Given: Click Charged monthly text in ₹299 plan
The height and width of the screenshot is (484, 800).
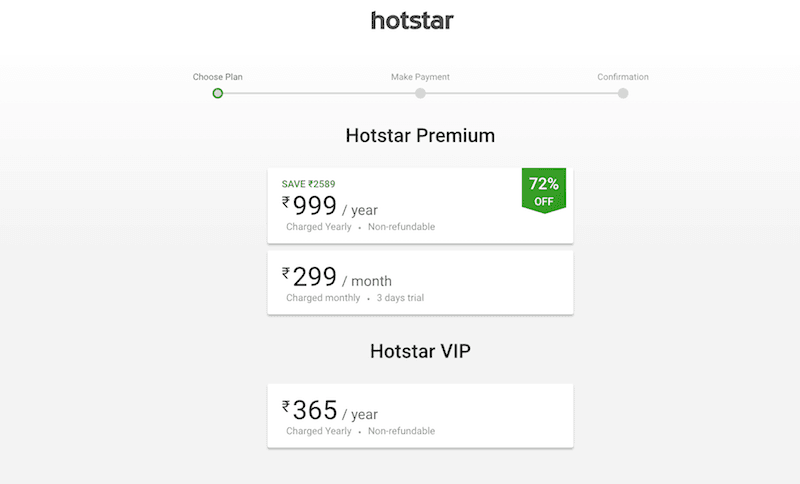Looking at the screenshot, I should pyautogui.click(x=323, y=298).
